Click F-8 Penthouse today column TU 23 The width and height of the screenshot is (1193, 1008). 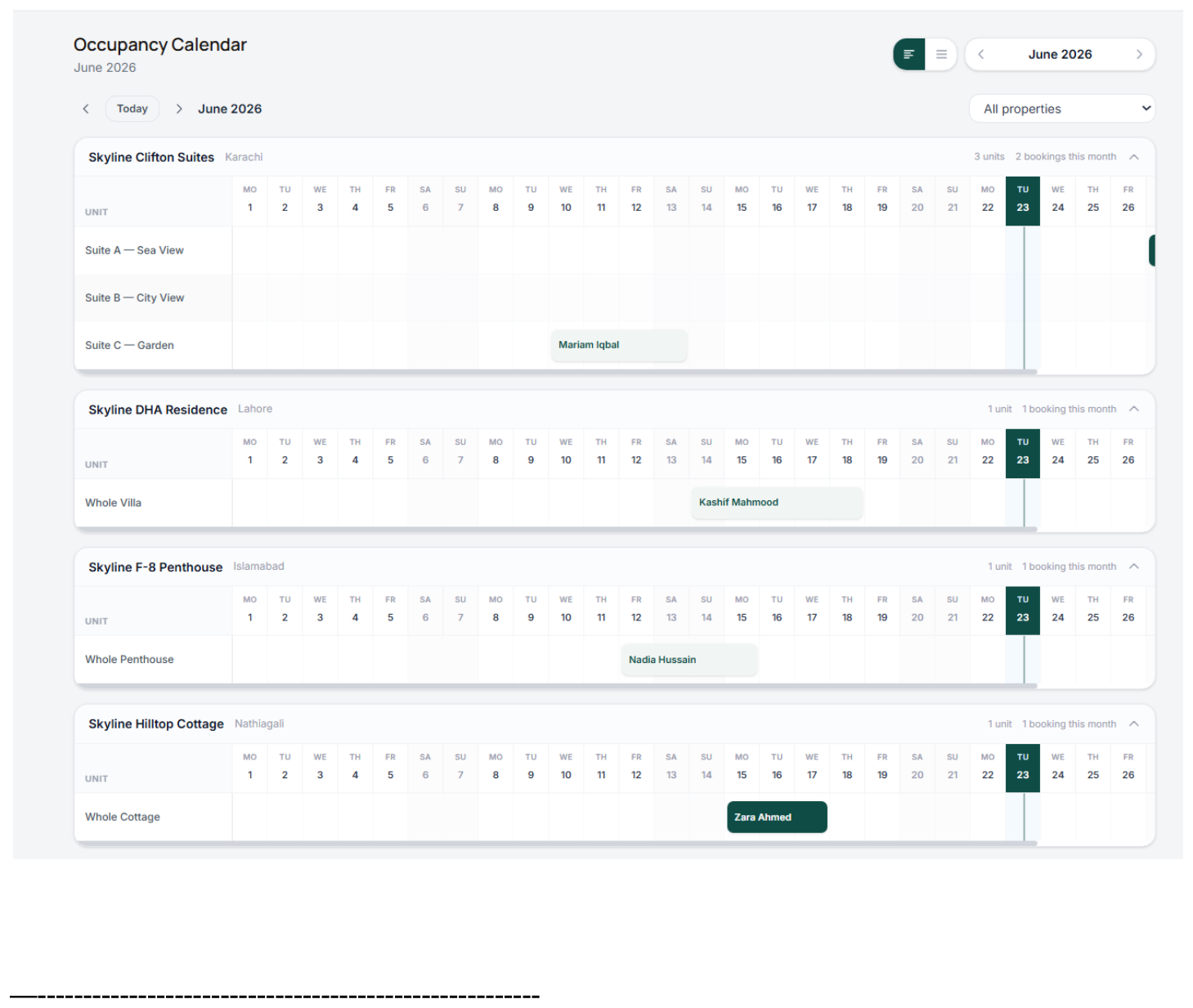[x=1023, y=610]
